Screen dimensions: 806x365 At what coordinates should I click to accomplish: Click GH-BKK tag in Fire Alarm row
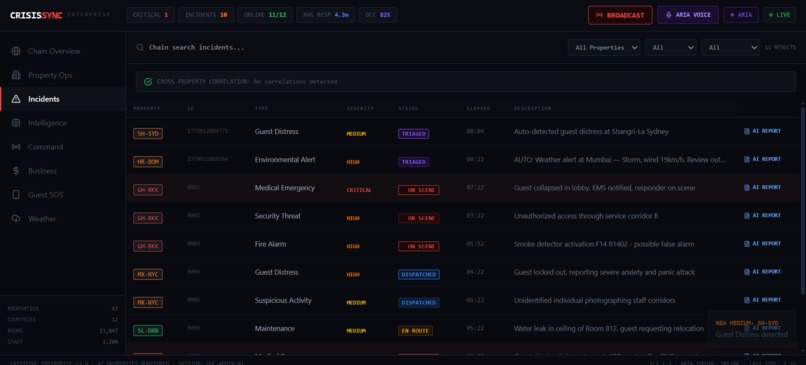coord(148,246)
